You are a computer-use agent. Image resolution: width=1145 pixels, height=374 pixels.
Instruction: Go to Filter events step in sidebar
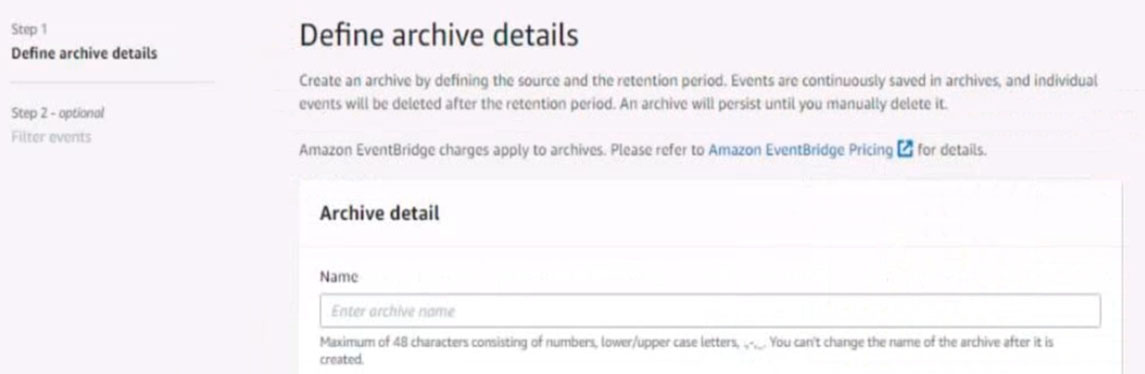51,137
